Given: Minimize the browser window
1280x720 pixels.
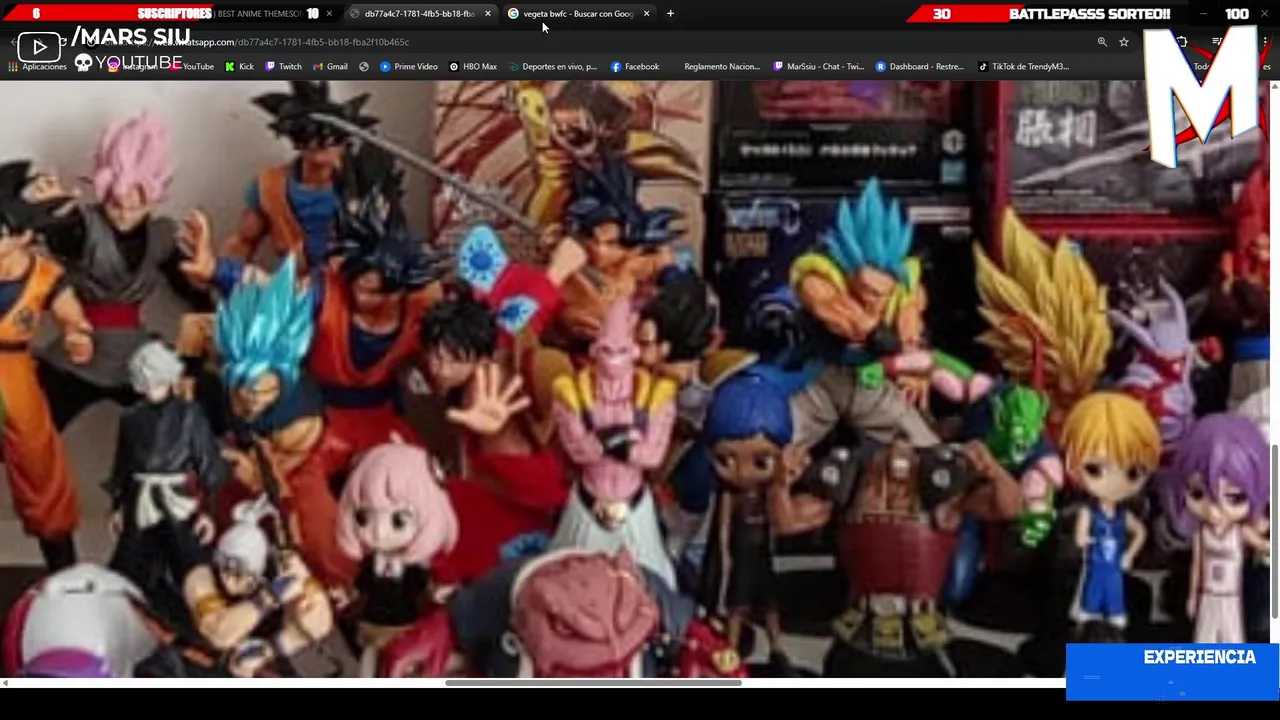Looking at the screenshot, I should coord(1203,14).
